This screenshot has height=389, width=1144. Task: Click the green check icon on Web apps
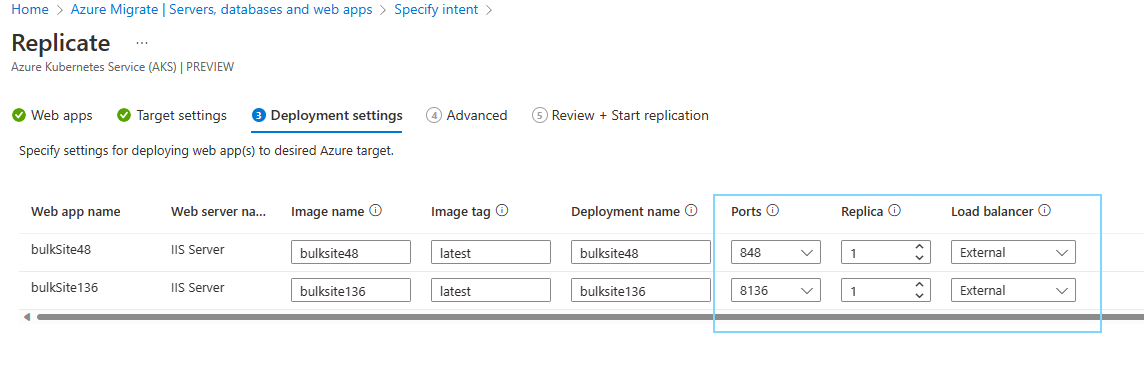point(19,115)
